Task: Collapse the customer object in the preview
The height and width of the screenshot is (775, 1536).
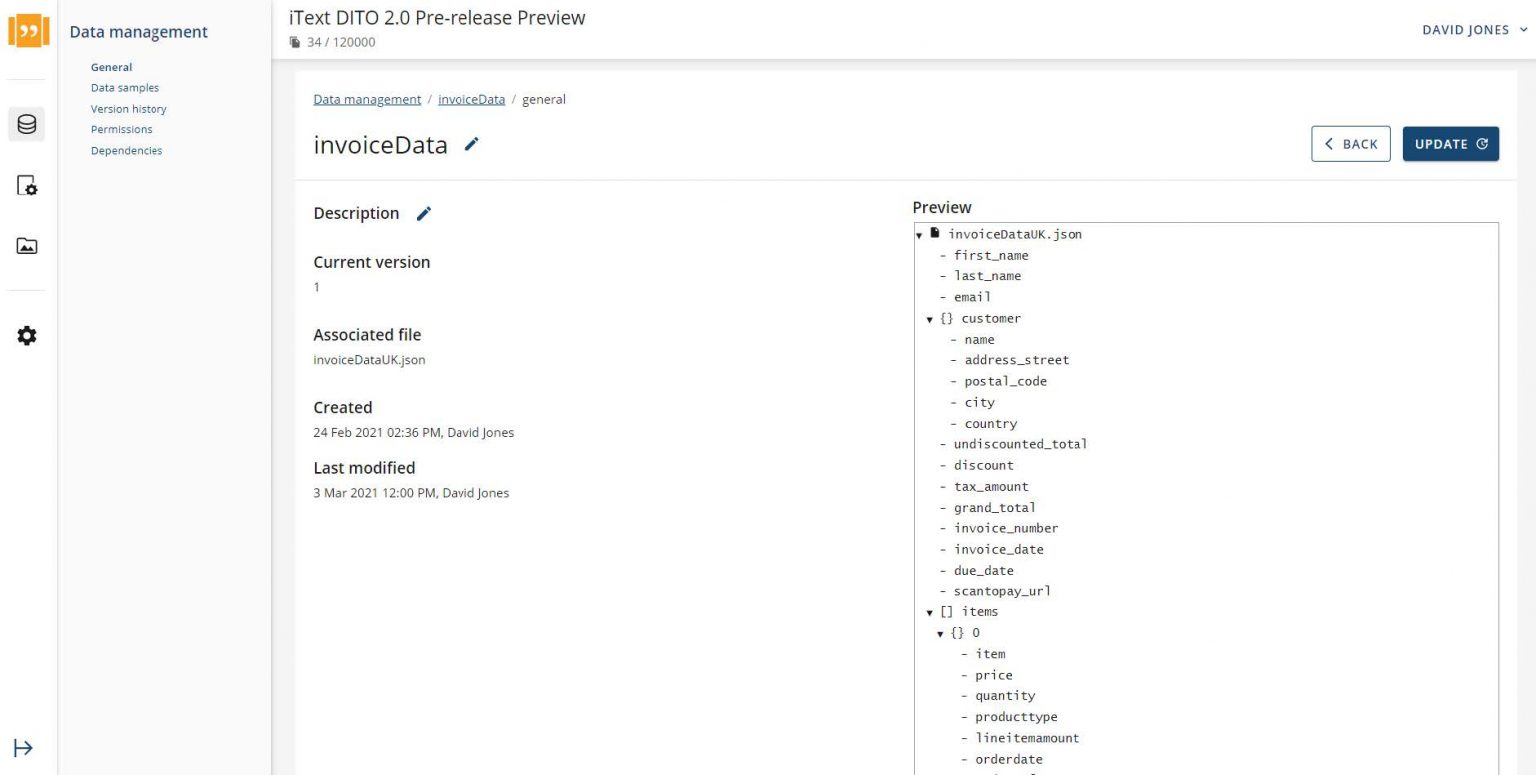Action: pyautogui.click(x=931, y=318)
